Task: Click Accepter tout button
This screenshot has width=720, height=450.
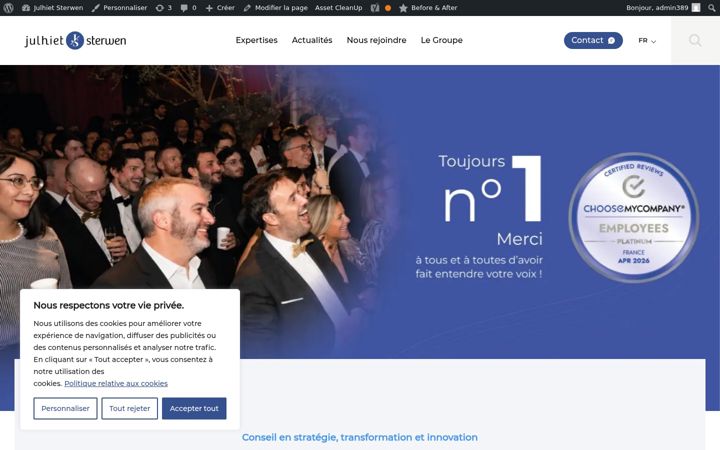Action: point(194,408)
